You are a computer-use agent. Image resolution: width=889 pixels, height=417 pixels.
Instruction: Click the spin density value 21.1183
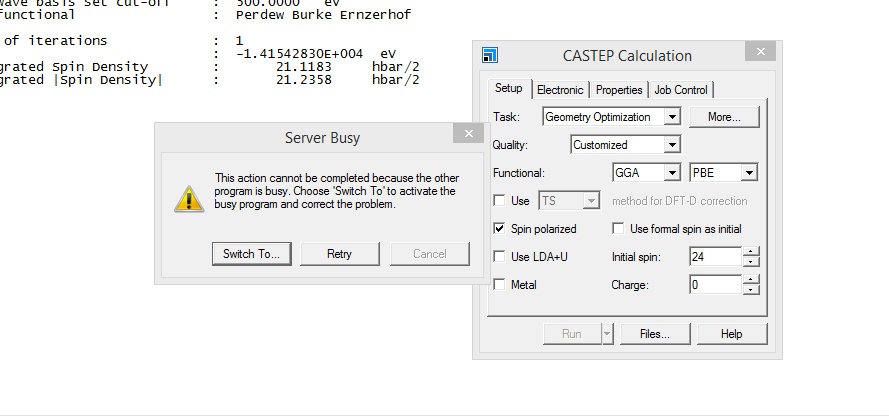coord(304,67)
